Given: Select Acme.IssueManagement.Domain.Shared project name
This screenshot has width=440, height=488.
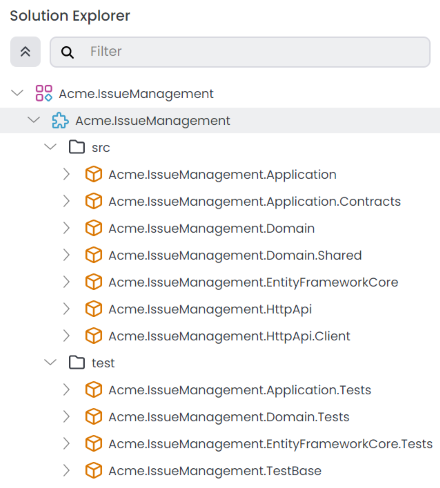Looking at the screenshot, I should point(235,256).
